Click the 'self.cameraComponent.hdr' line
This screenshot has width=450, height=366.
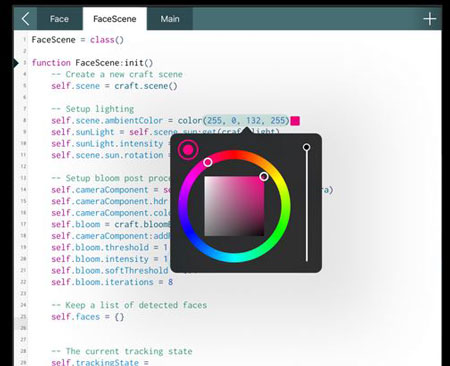(109, 201)
